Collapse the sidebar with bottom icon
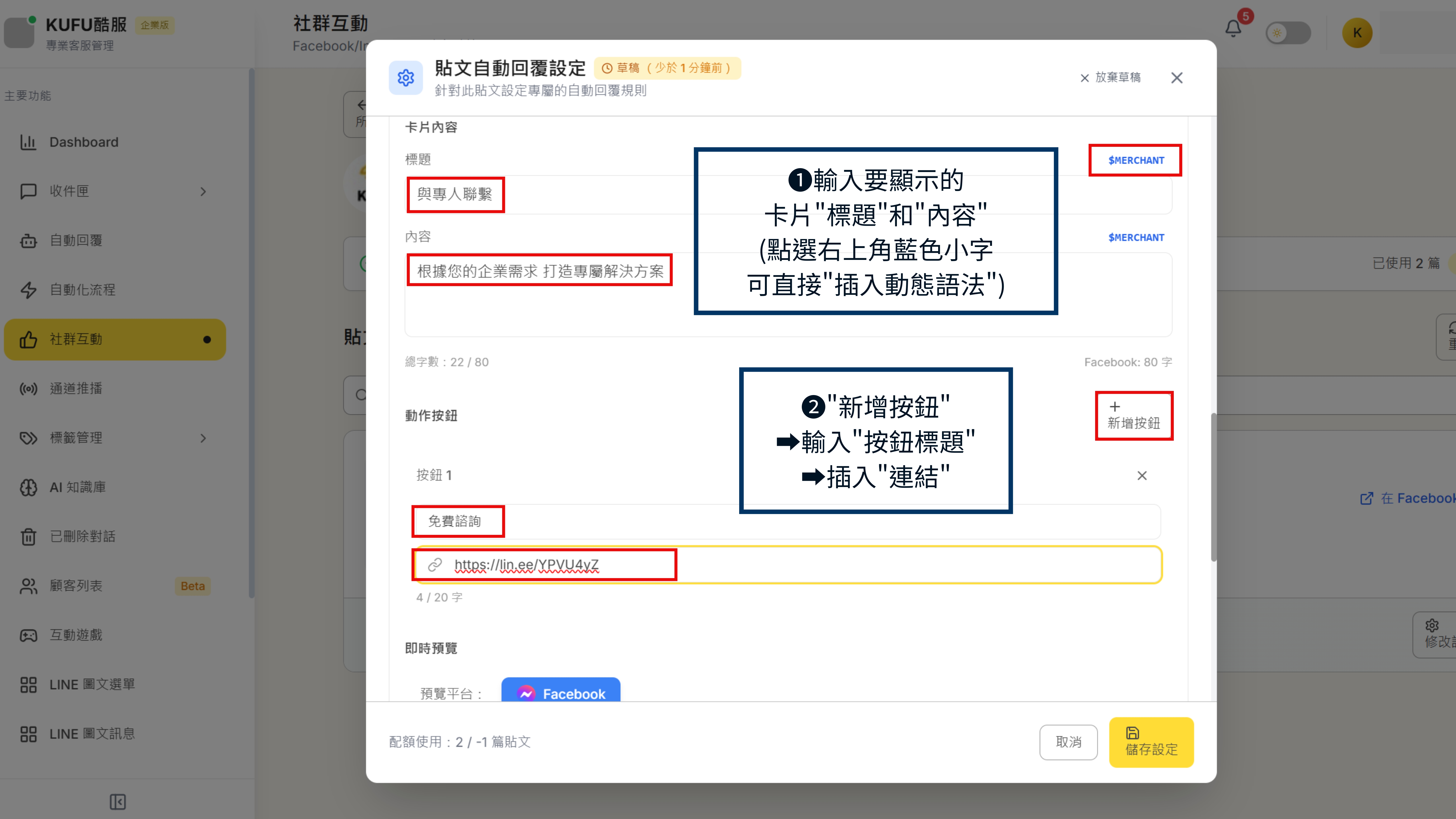Screen dimensions: 1456x819 (x=117, y=802)
